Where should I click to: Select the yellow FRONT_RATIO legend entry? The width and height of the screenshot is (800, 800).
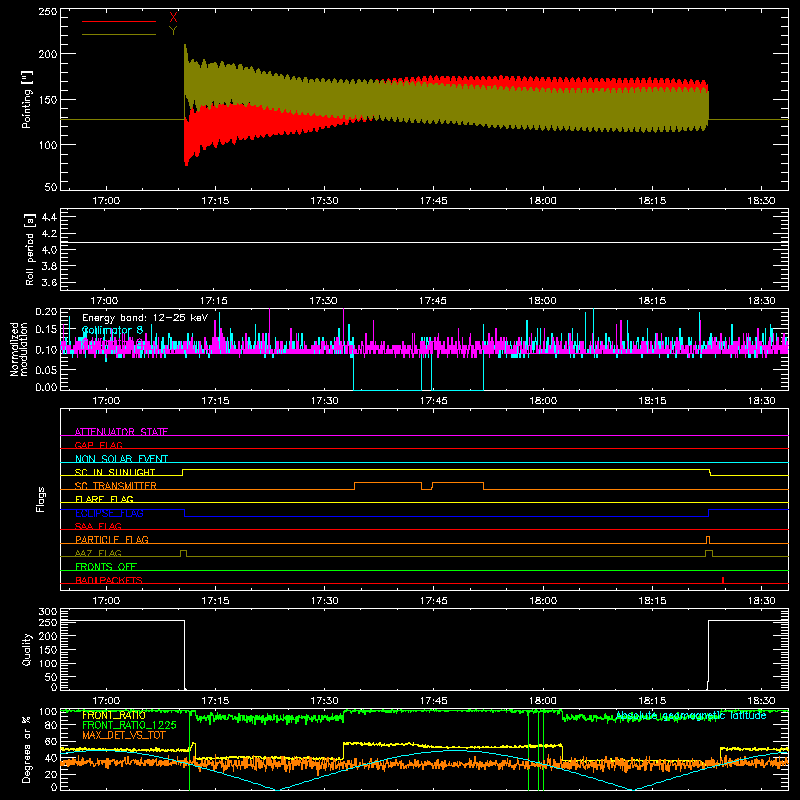[x=114, y=715]
